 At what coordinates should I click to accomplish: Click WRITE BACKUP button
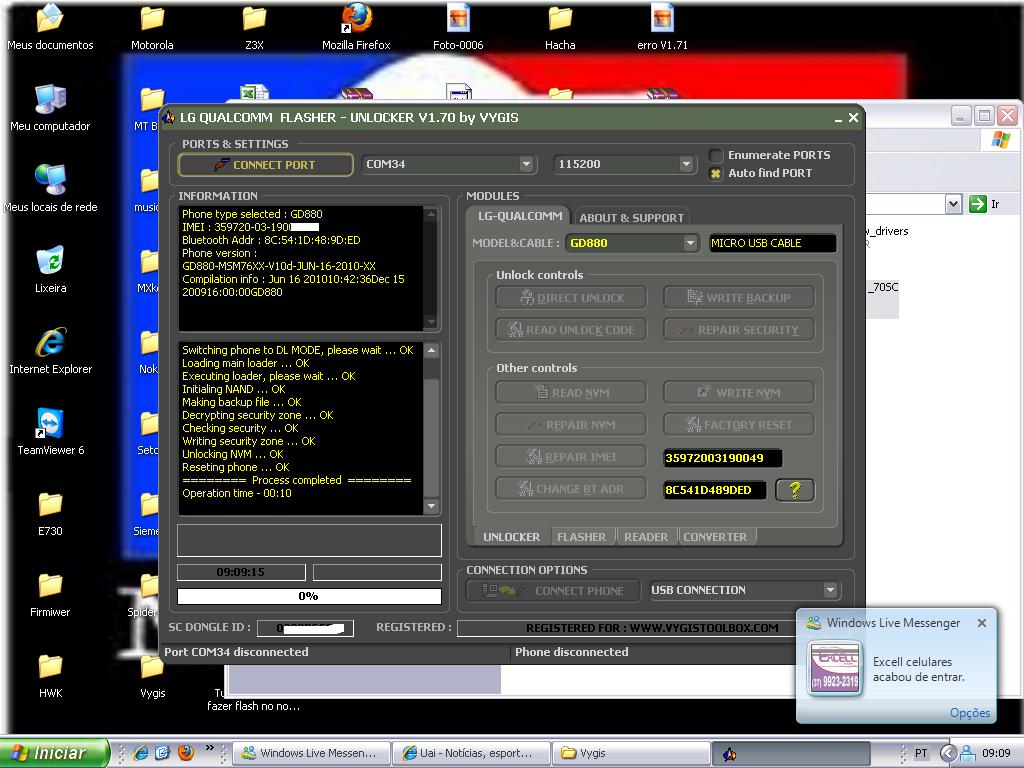pos(739,298)
